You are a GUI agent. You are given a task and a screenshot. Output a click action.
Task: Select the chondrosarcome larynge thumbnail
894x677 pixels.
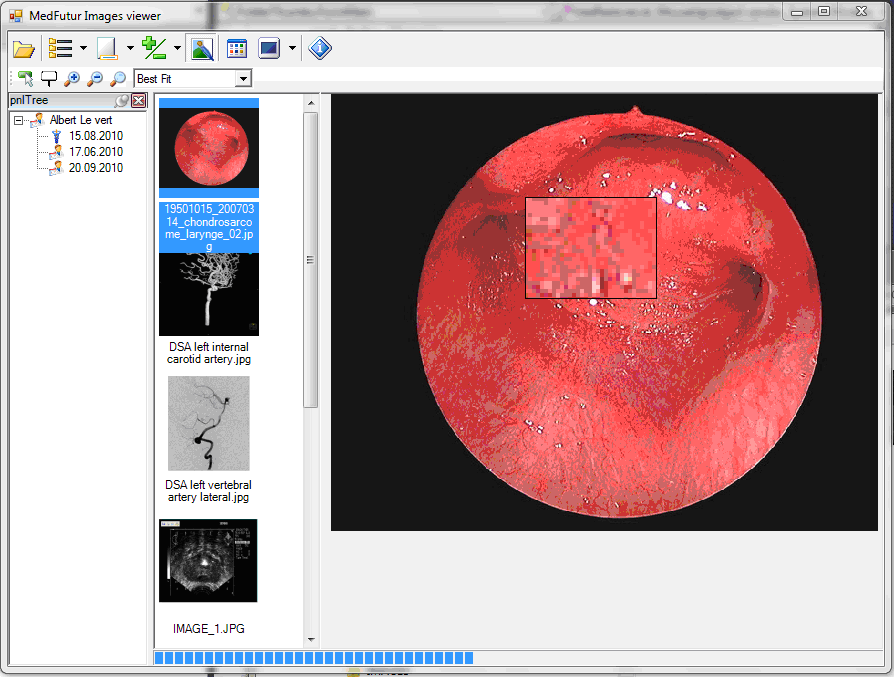209,148
